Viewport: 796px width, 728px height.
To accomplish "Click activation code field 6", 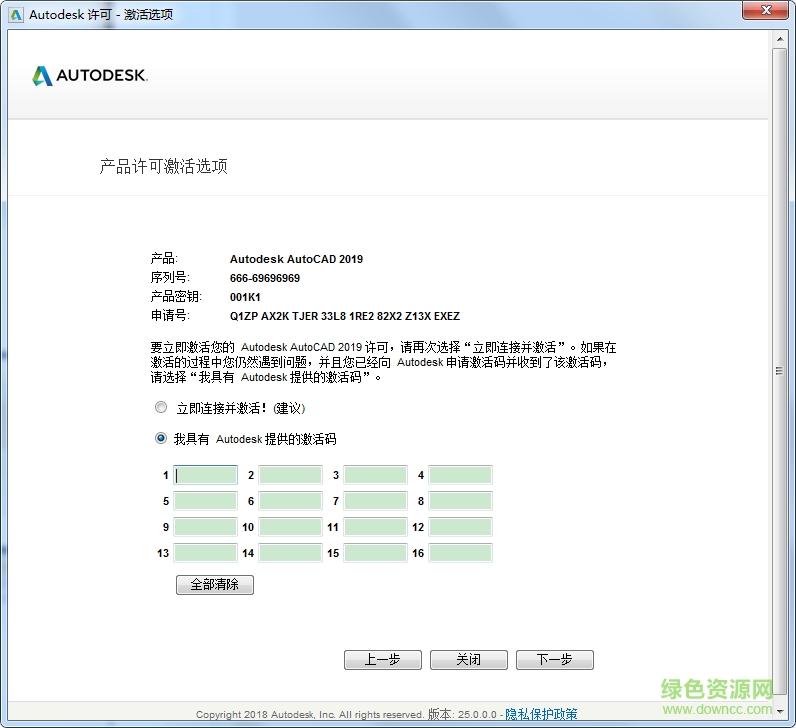I will point(290,501).
